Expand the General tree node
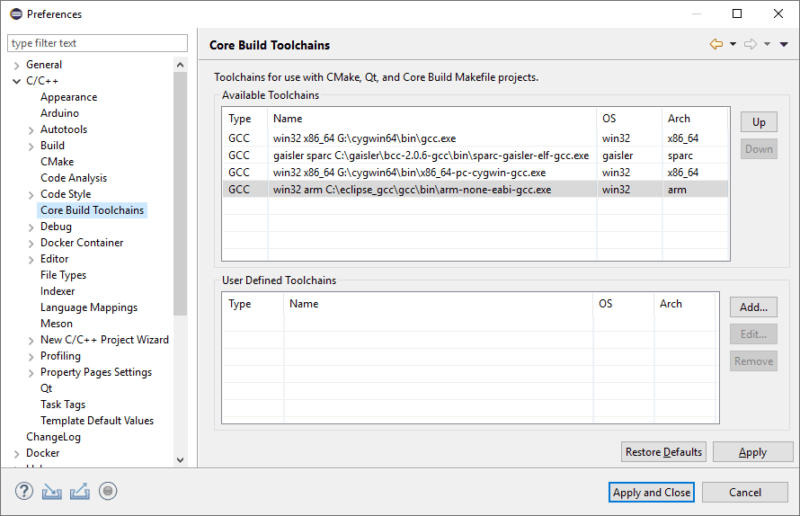The image size is (800, 516). point(17,65)
